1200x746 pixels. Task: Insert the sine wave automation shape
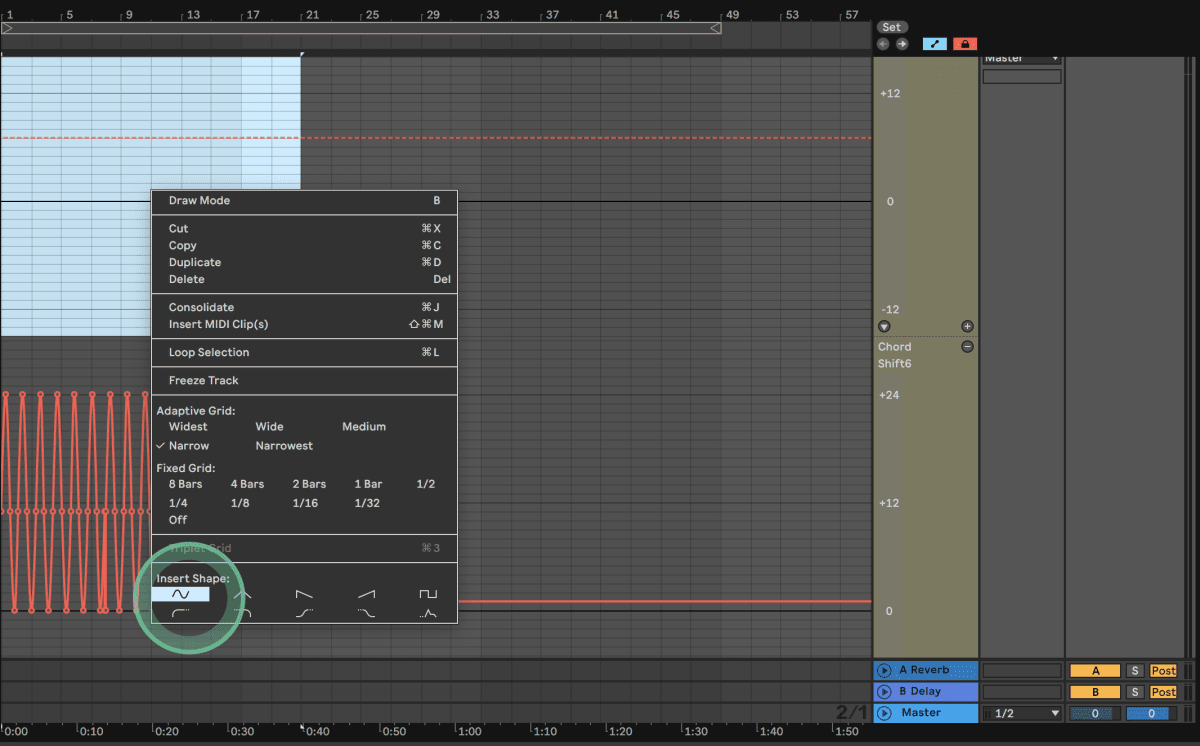tap(181, 594)
